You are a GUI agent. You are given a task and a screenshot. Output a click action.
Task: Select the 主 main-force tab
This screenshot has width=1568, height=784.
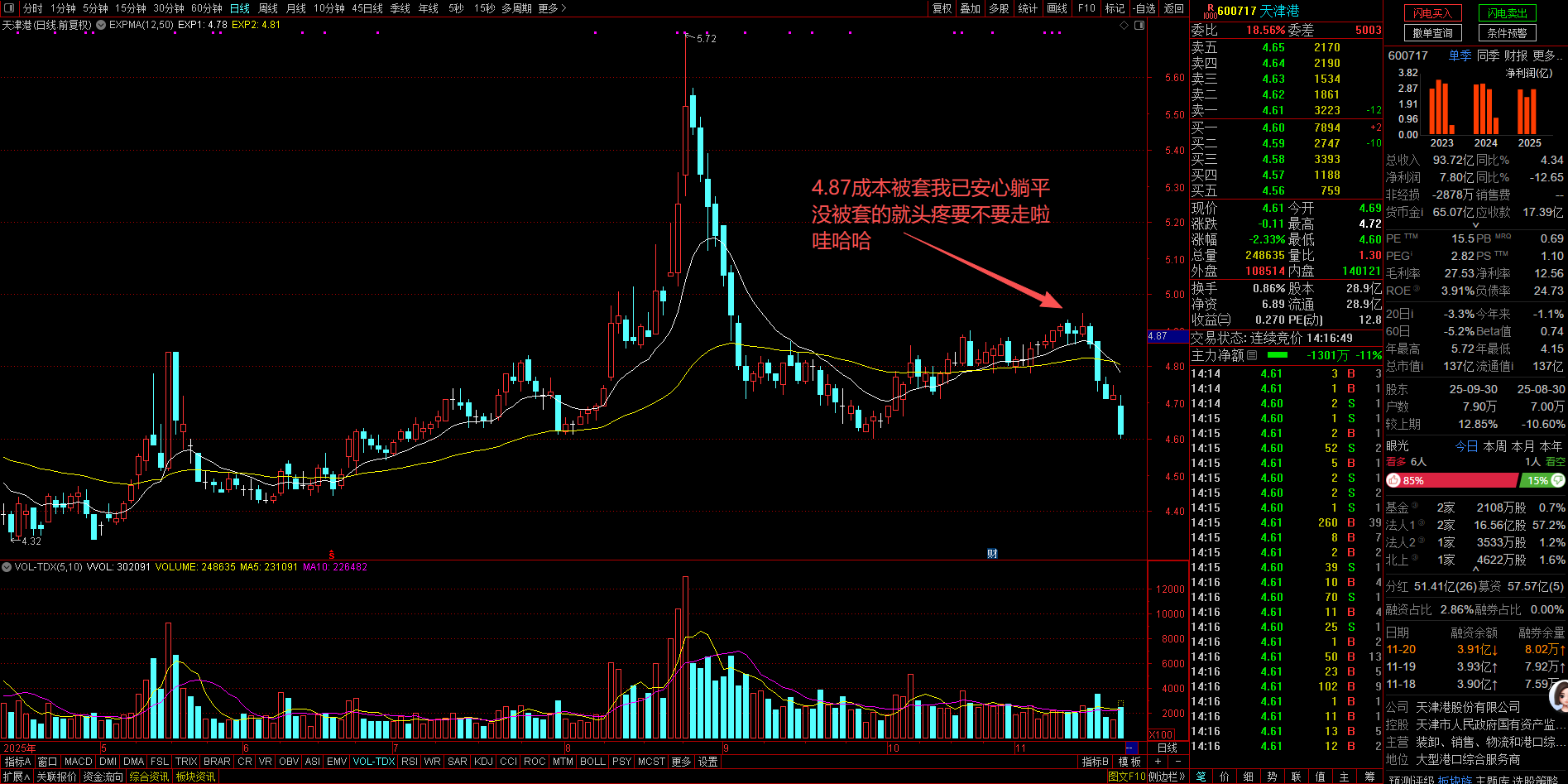[x=1345, y=777]
